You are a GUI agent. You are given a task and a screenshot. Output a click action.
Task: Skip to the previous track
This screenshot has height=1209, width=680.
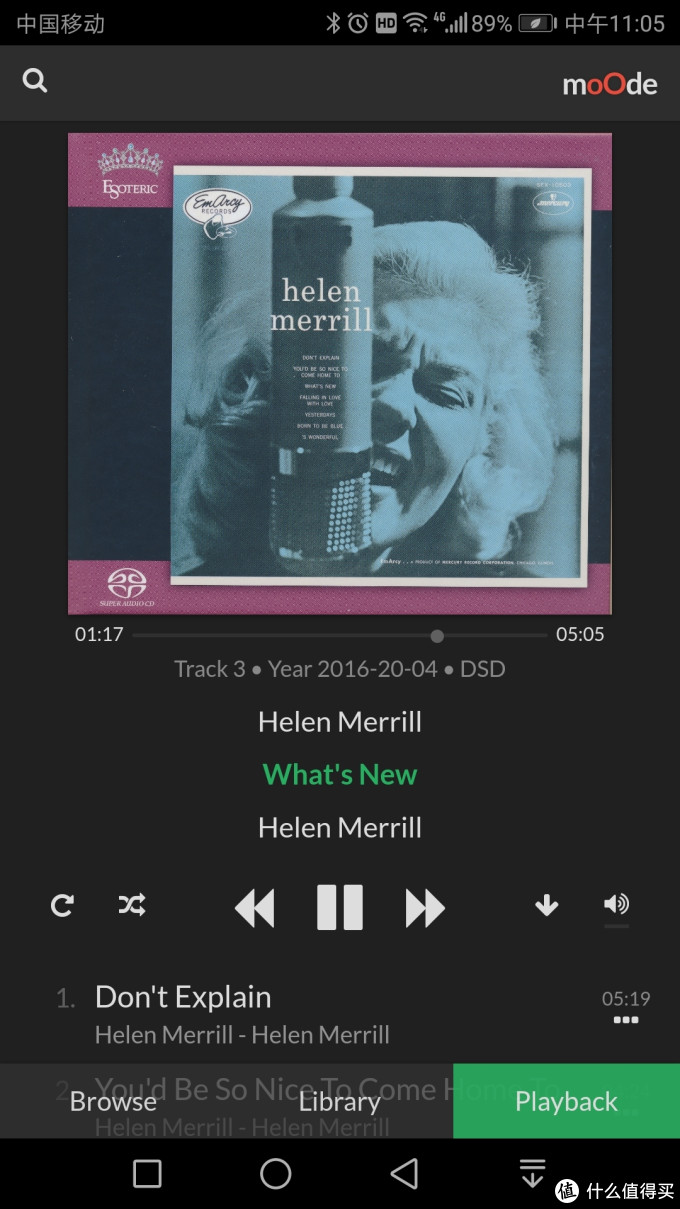pyautogui.click(x=254, y=908)
